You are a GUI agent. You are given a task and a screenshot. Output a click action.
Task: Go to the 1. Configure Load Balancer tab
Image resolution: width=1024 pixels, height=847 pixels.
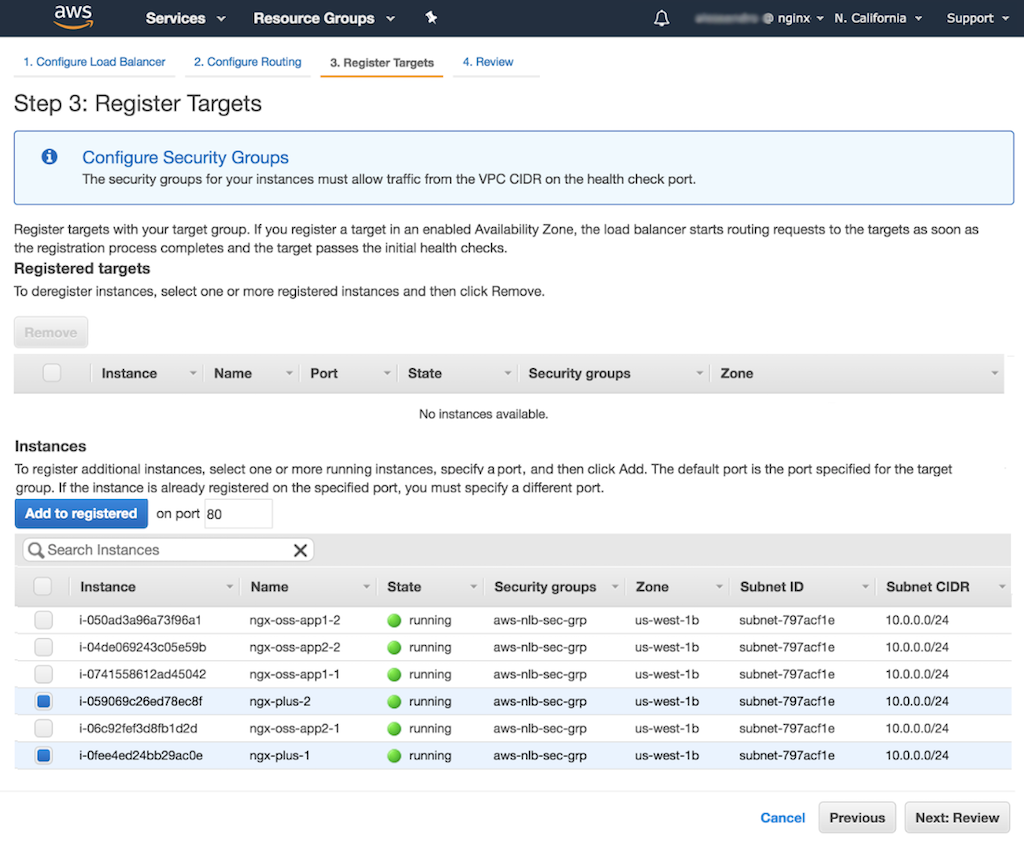coord(94,62)
